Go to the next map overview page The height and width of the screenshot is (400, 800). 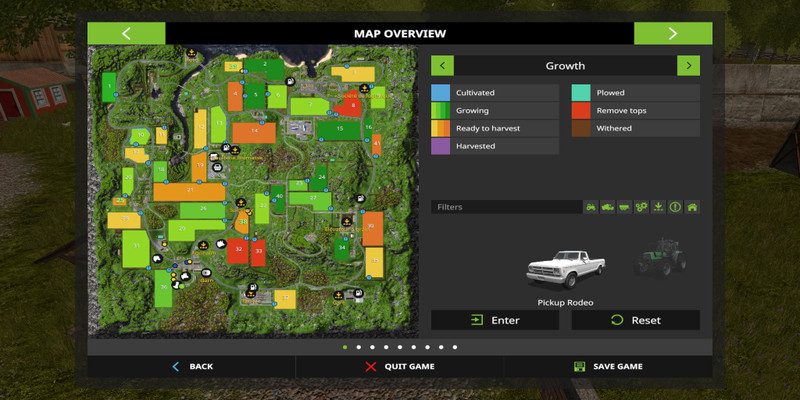pyautogui.click(x=672, y=33)
